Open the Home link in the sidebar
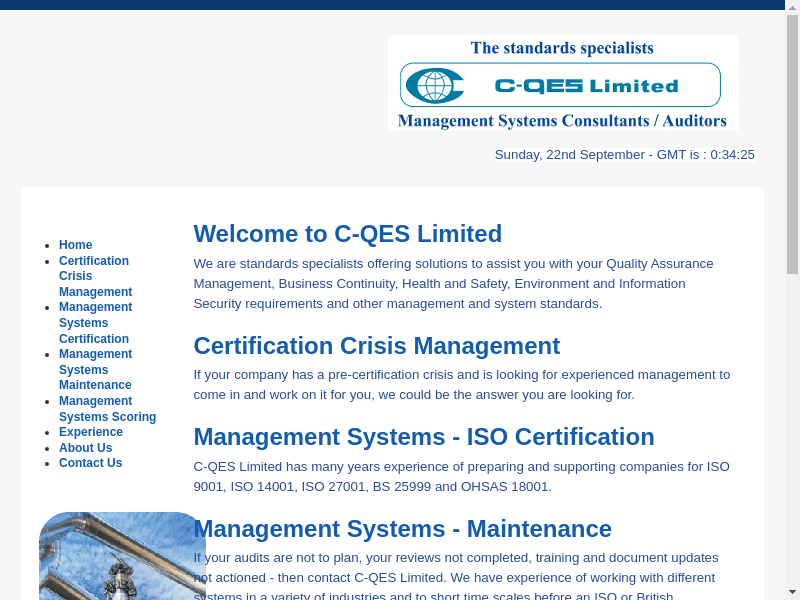 tap(75, 245)
